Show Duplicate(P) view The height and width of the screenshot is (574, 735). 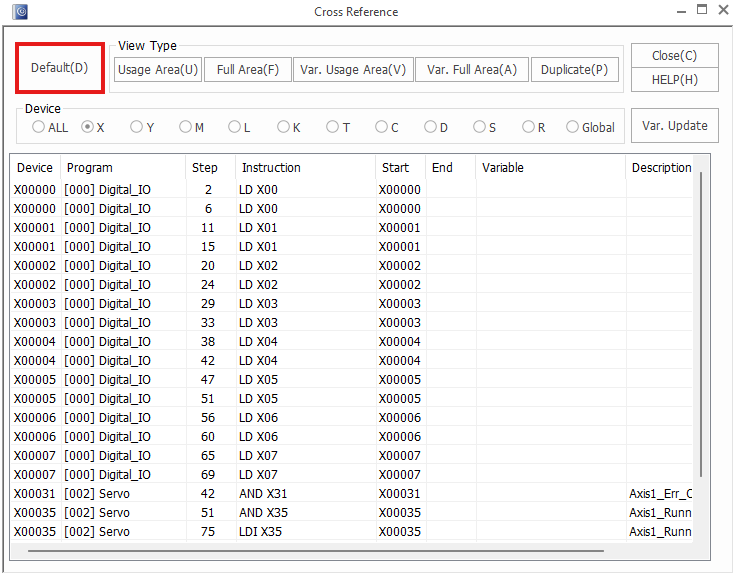click(x=574, y=70)
